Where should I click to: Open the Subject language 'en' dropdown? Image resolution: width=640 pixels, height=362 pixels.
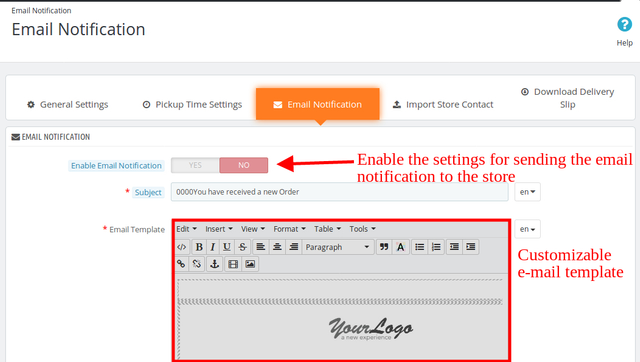coord(527,192)
